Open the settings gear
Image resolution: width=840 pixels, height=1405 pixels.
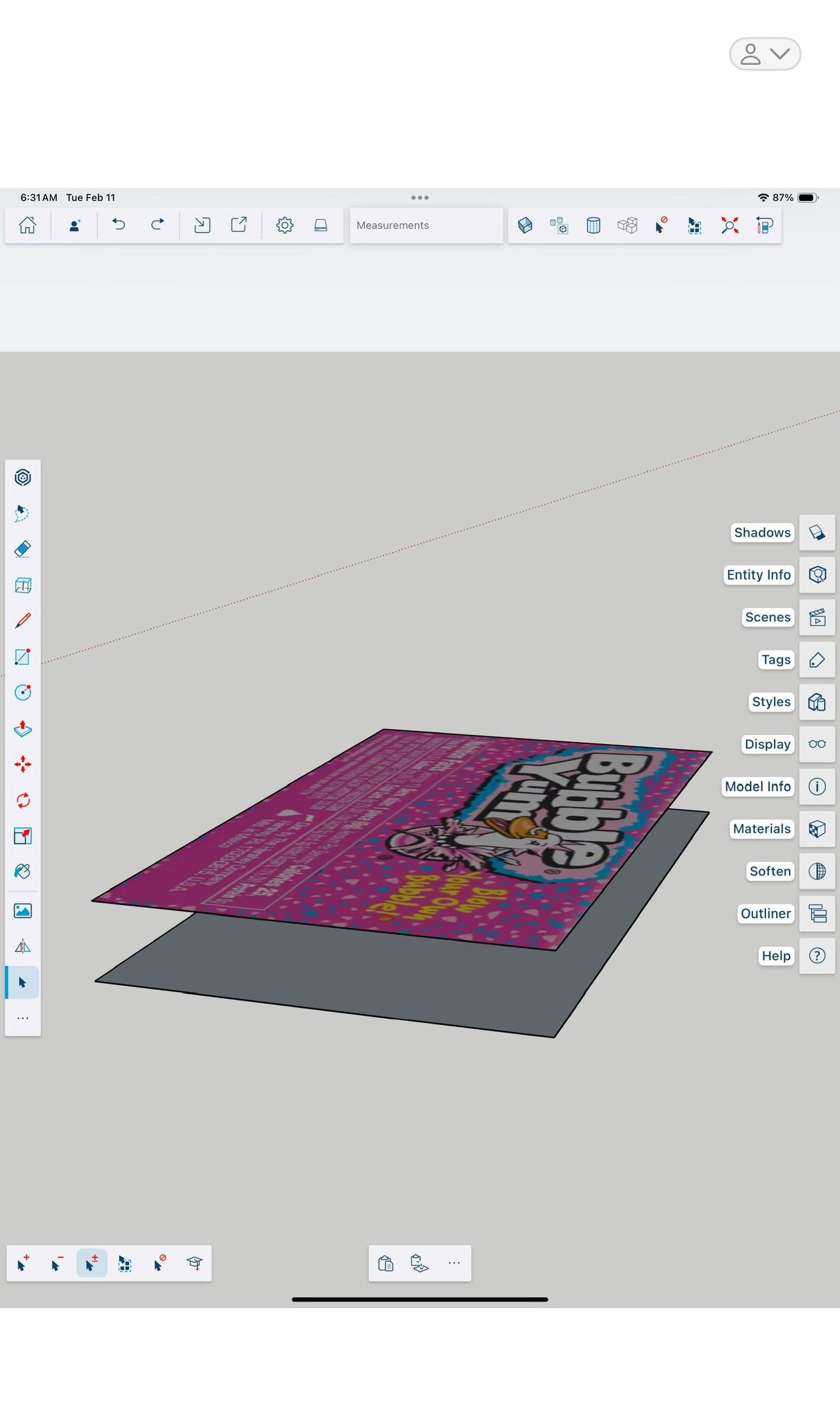(285, 225)
